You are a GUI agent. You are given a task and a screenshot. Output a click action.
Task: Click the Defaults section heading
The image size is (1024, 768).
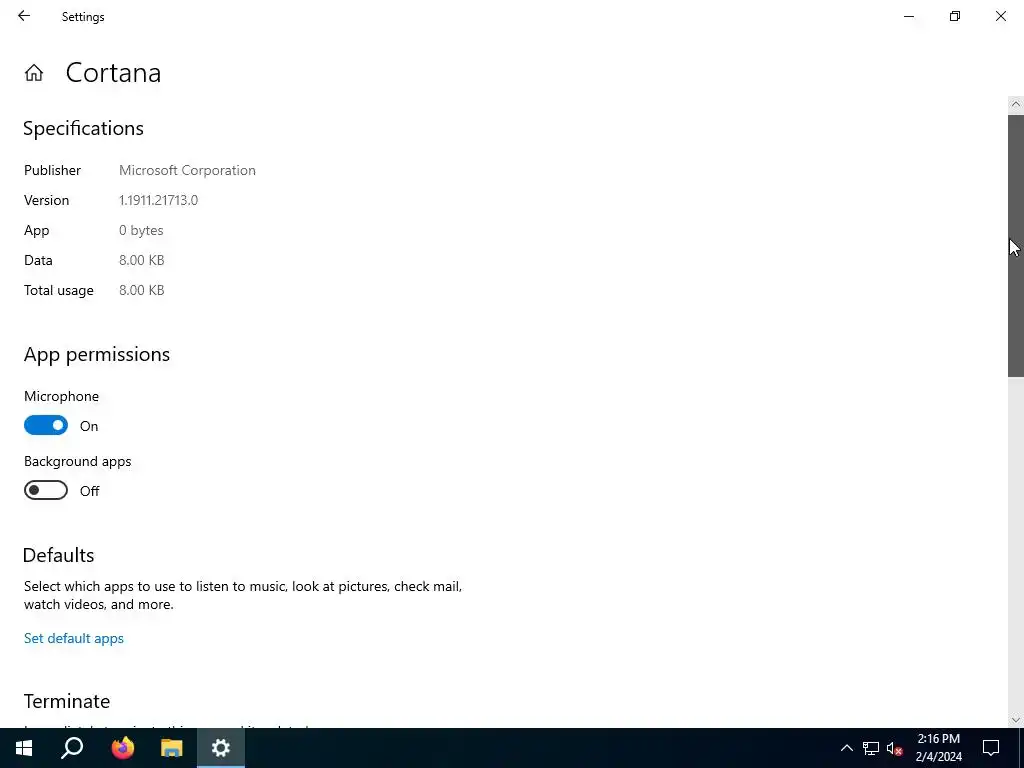(59, 555)
